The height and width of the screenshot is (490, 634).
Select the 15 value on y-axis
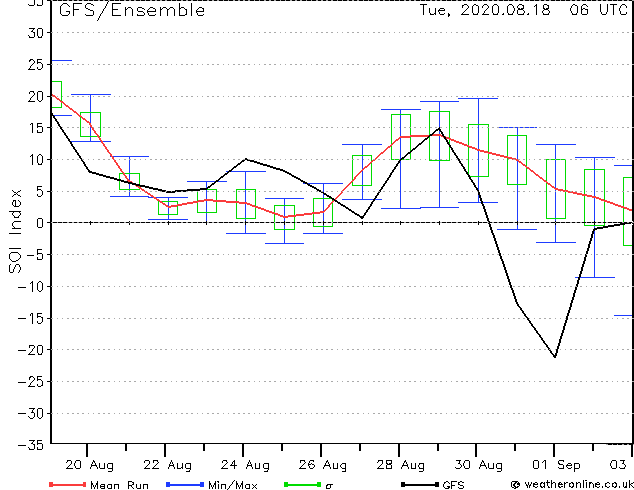point(36,128)
